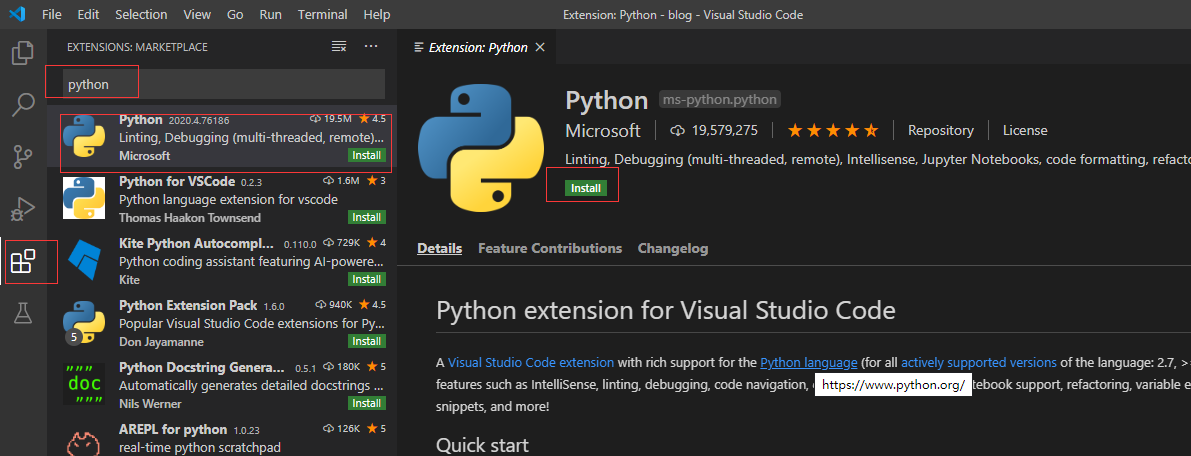
Task: Open the Search view in activity bar
Action: tap(22, 104)
